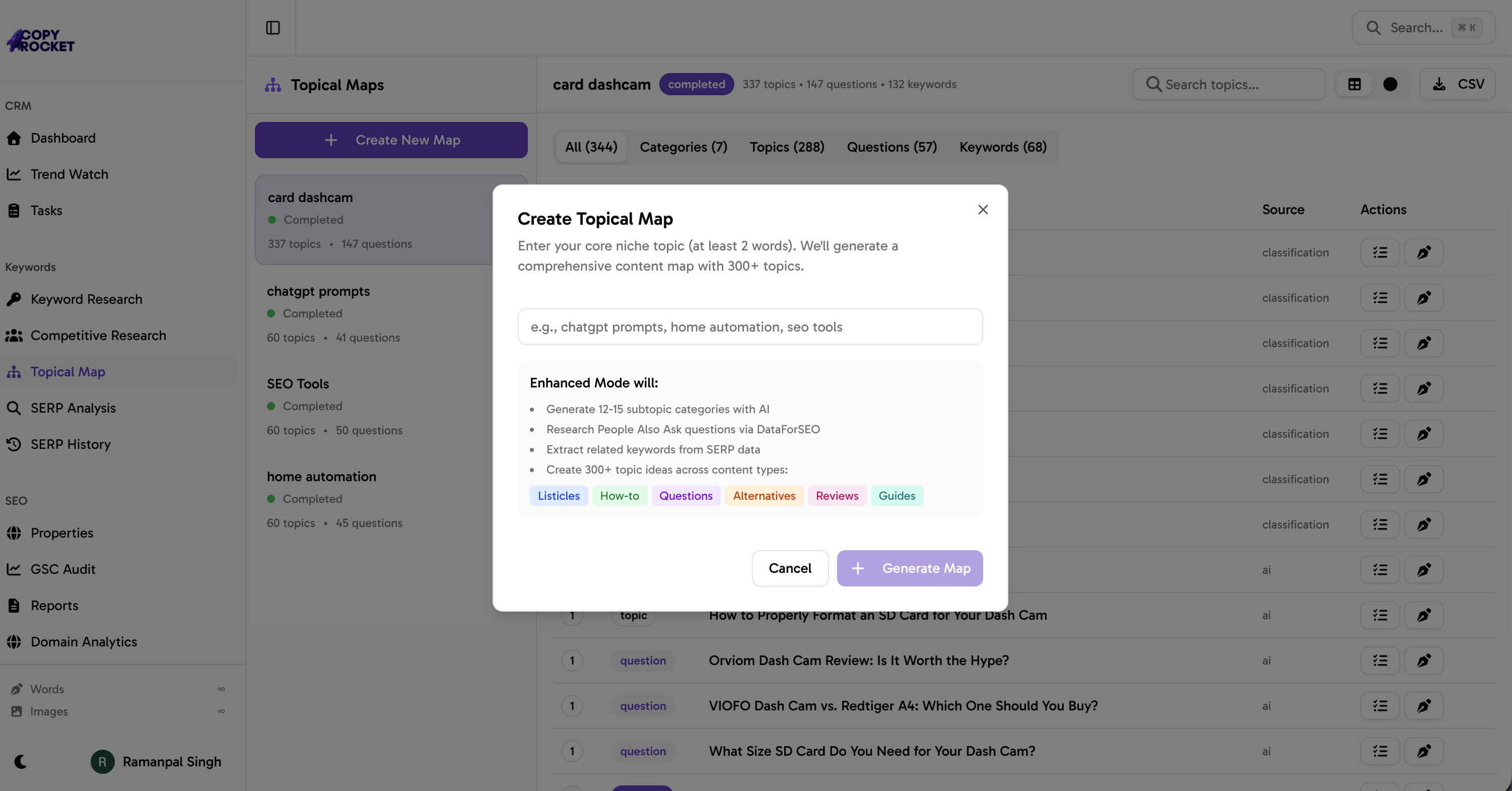Open Trend Watch from sidebar
The width and height of the screenshot is (1512, 791).
[70, 174]
